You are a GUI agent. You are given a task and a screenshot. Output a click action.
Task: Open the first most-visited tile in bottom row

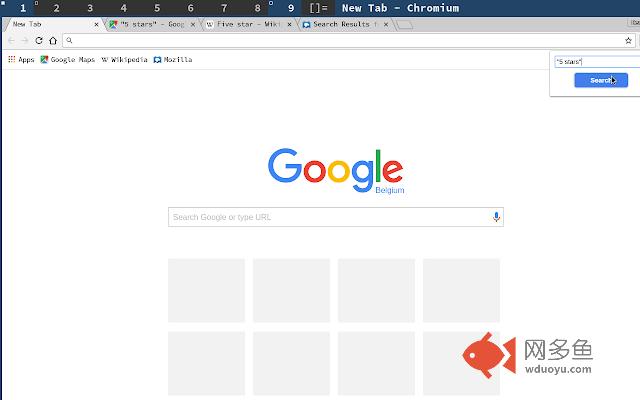(207, 363)
